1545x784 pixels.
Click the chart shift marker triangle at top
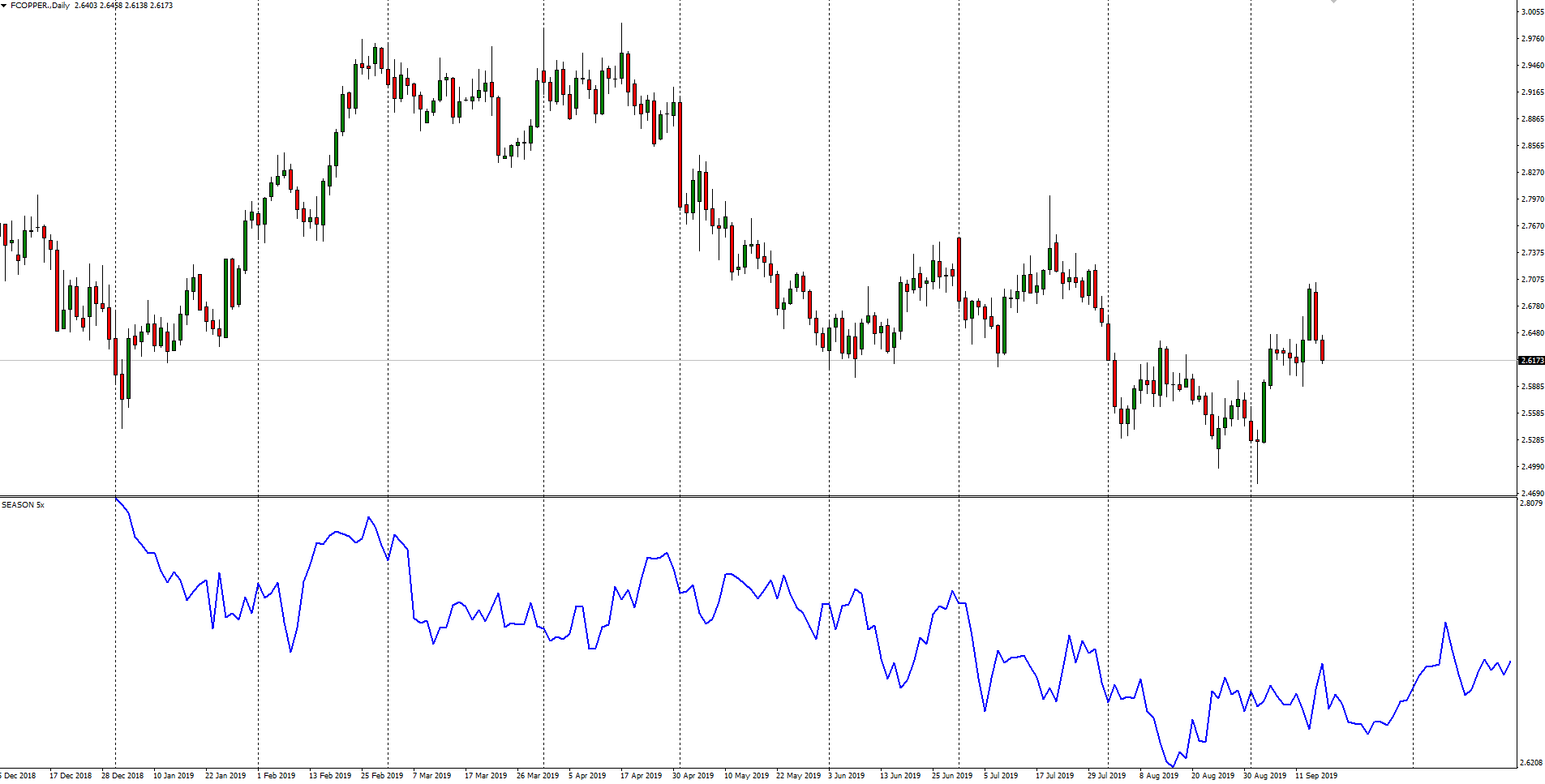(x=1333, y=2)
